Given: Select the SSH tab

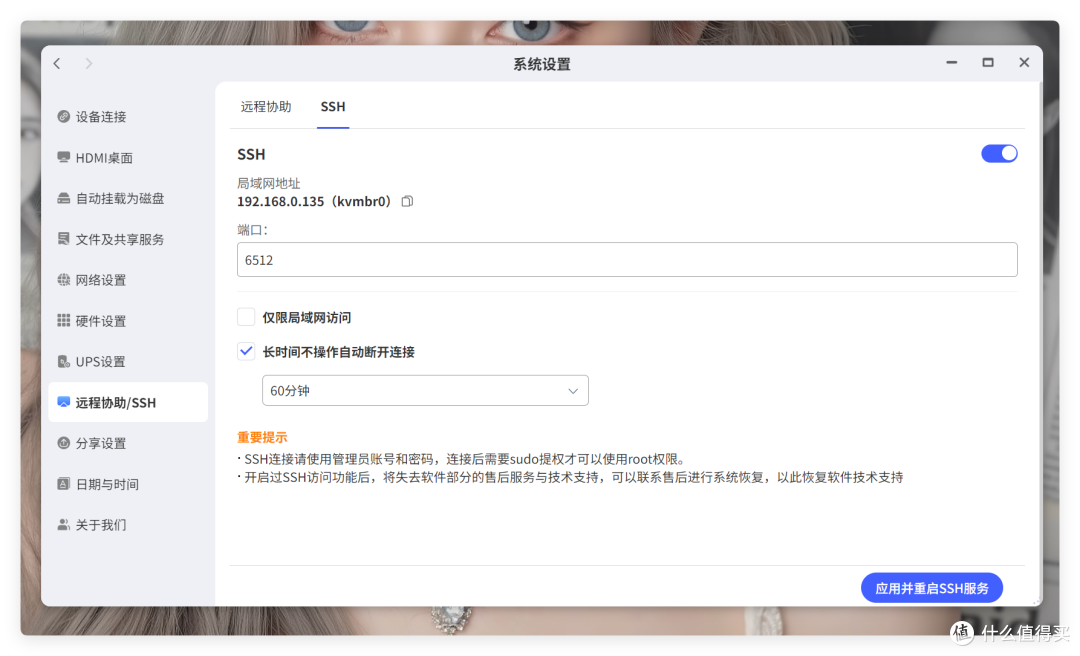Looking at the screenshot, I should [333, 107].
